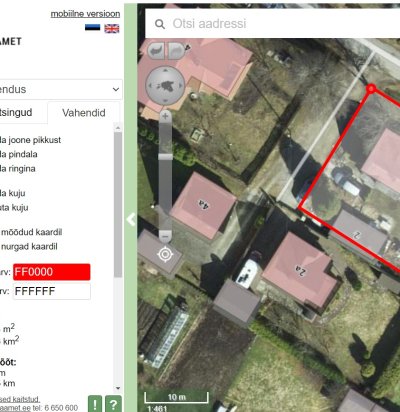Screen dimensions: 400x412
Task: Click the zoom in plus button
Action: [x=165, y=116]
